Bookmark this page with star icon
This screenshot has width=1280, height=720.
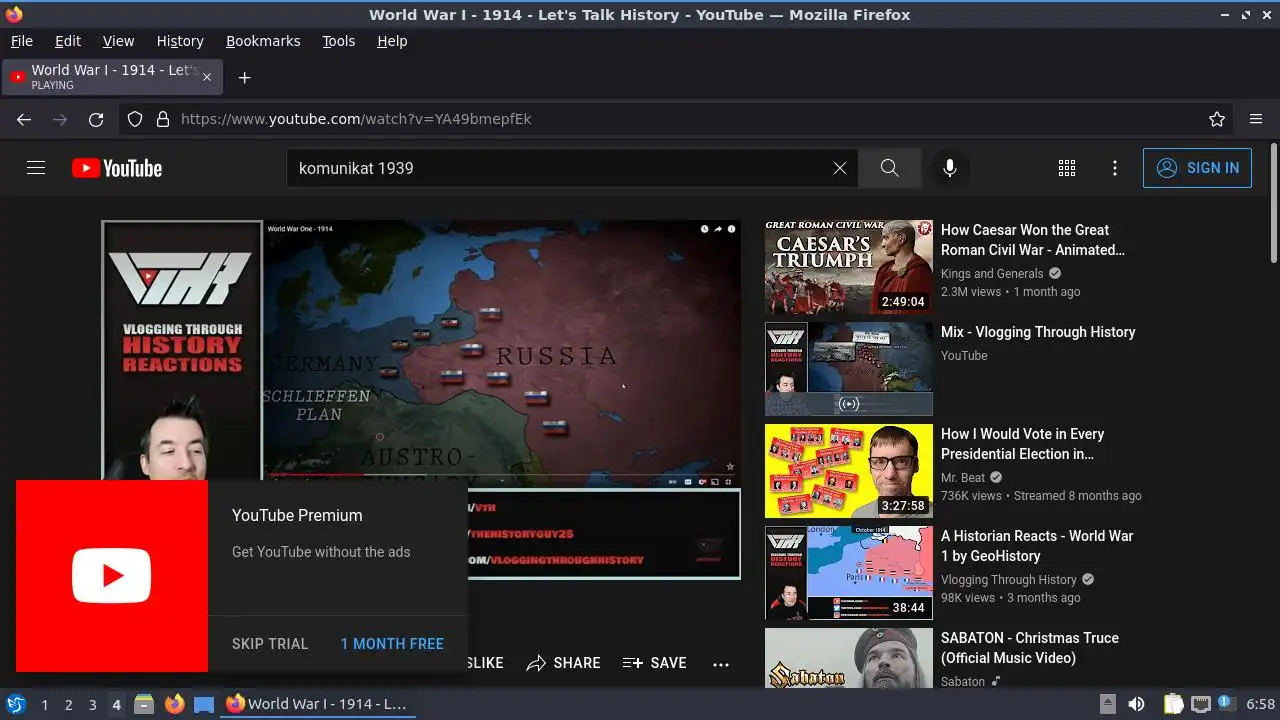[x=1217, y=119]
